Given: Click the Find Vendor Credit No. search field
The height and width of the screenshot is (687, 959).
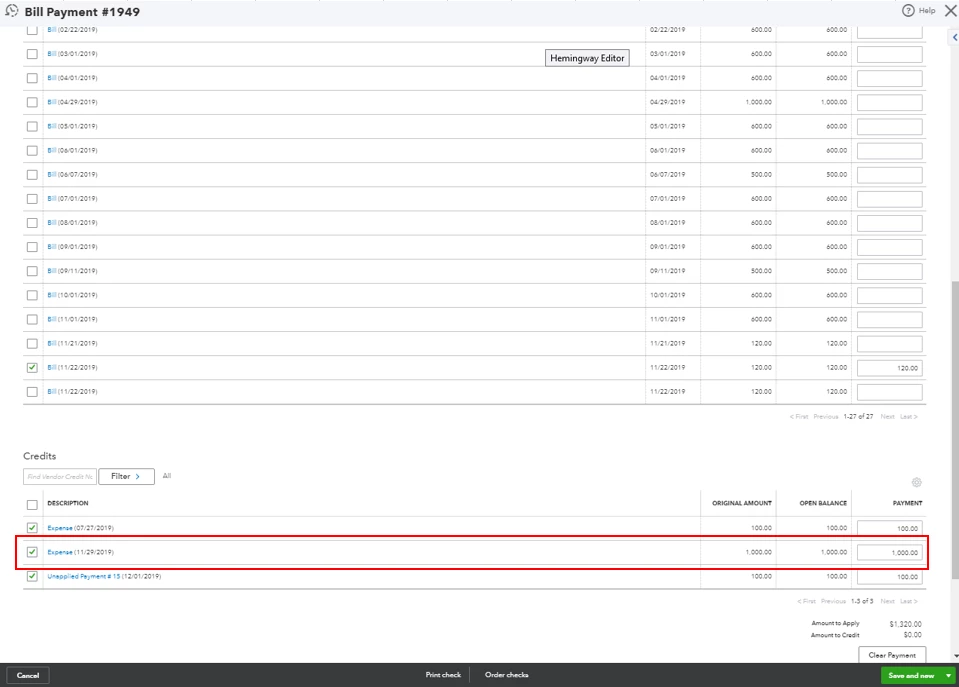Looking at the screenshot, I should click(59, 477).
